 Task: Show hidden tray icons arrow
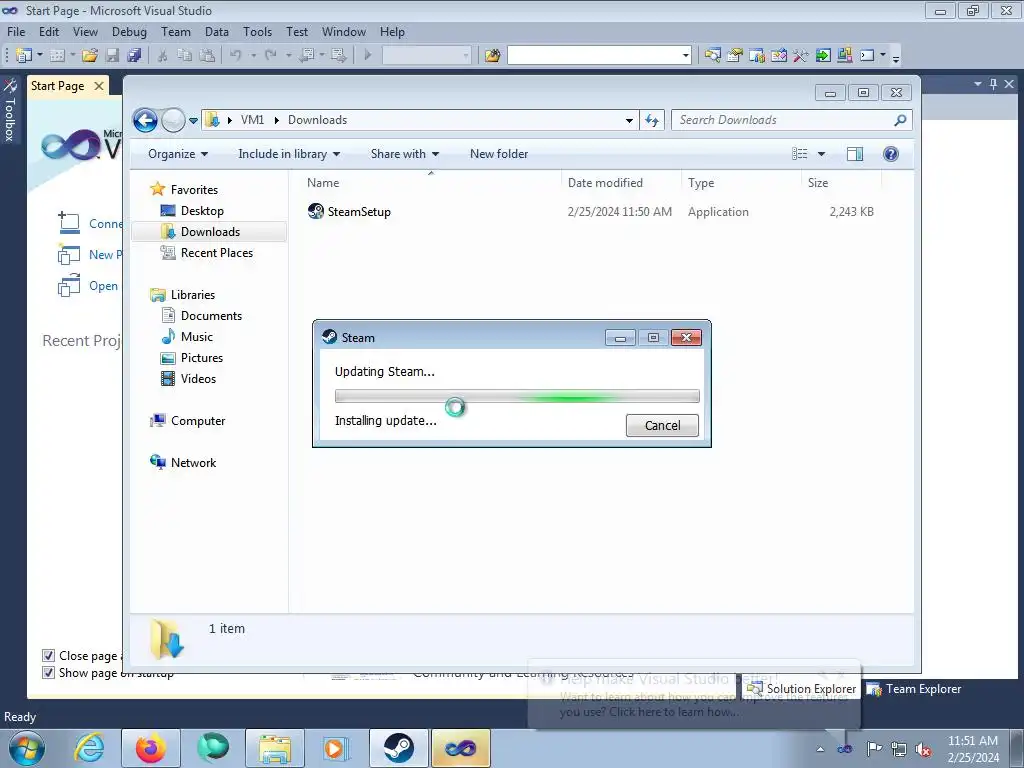coord(820,749)
